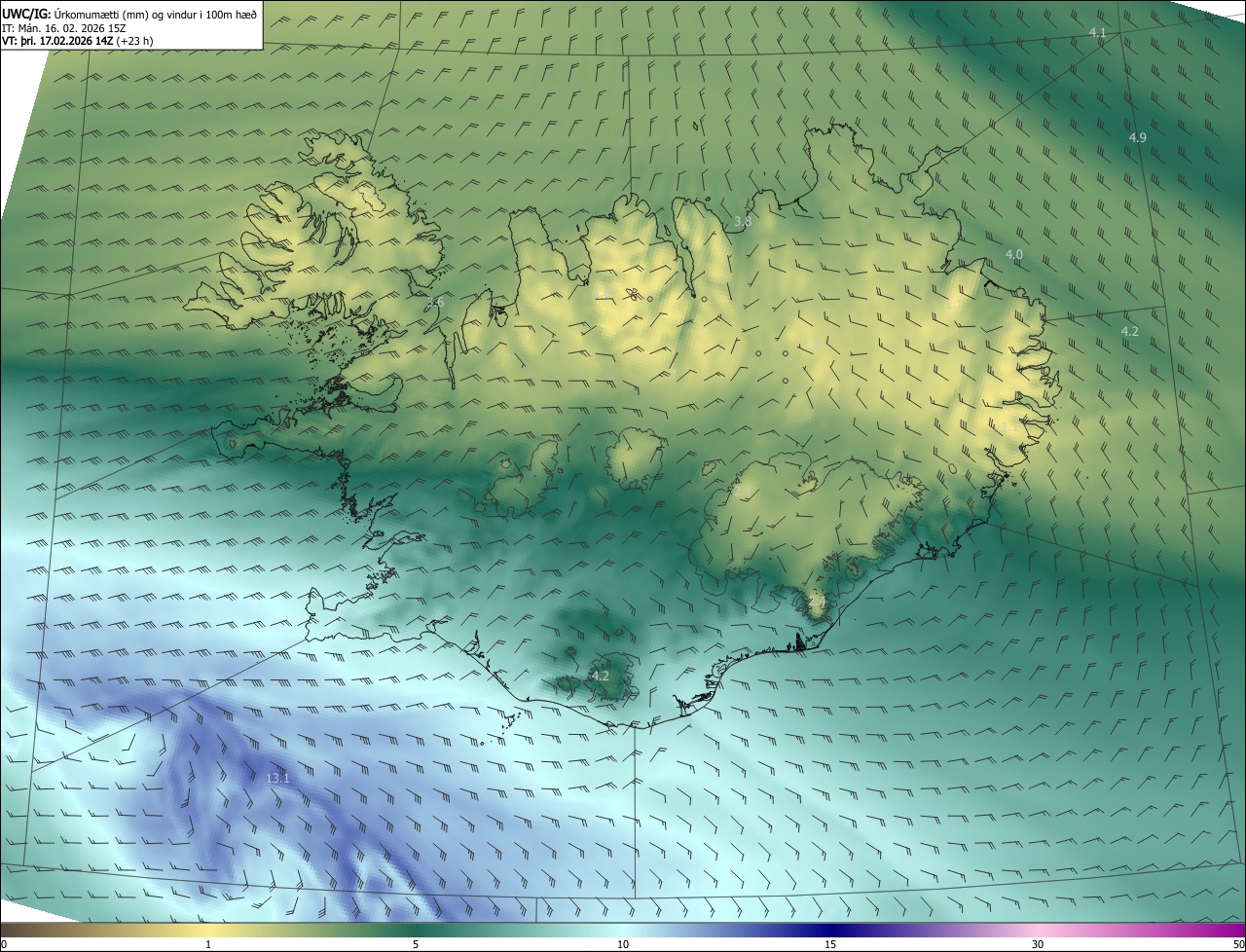Click the 'VT: þri. 17.02.2026 14Z (+23 h)' line

coord(78,40)
